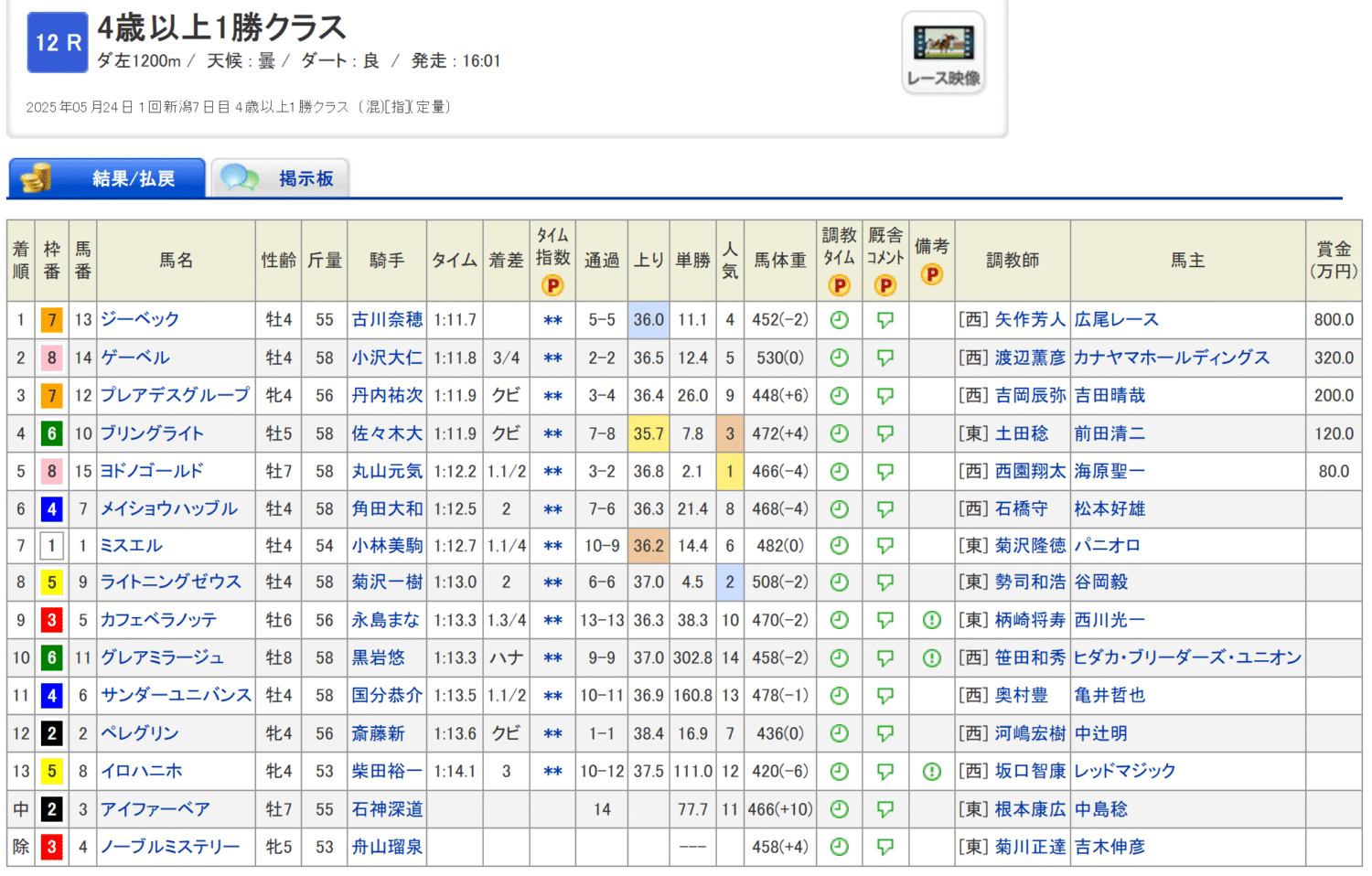Click the 12 R race number badge
1372x876 pixels.
pos(58,42)
